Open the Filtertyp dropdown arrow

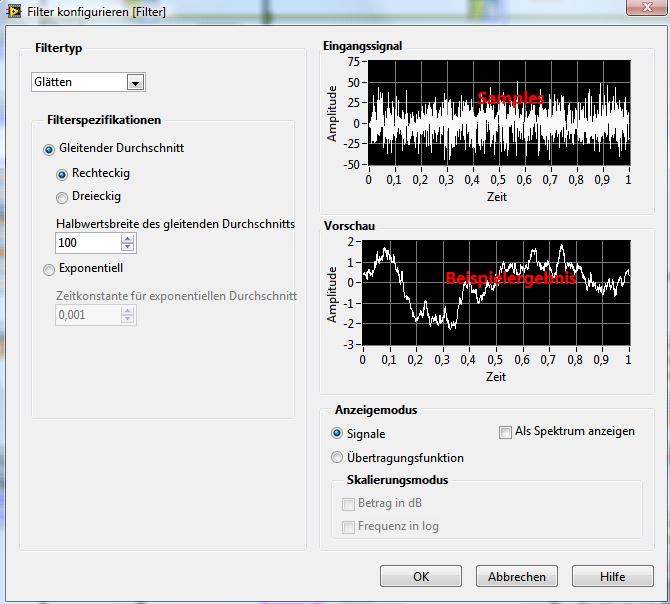click(x=135, y=82)
